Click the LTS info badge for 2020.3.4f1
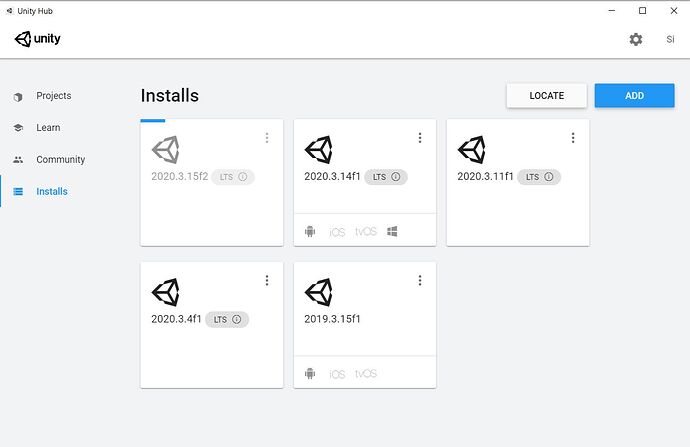Screen dimensions: 690x447 pyautogui.click(x=227, y=320)
